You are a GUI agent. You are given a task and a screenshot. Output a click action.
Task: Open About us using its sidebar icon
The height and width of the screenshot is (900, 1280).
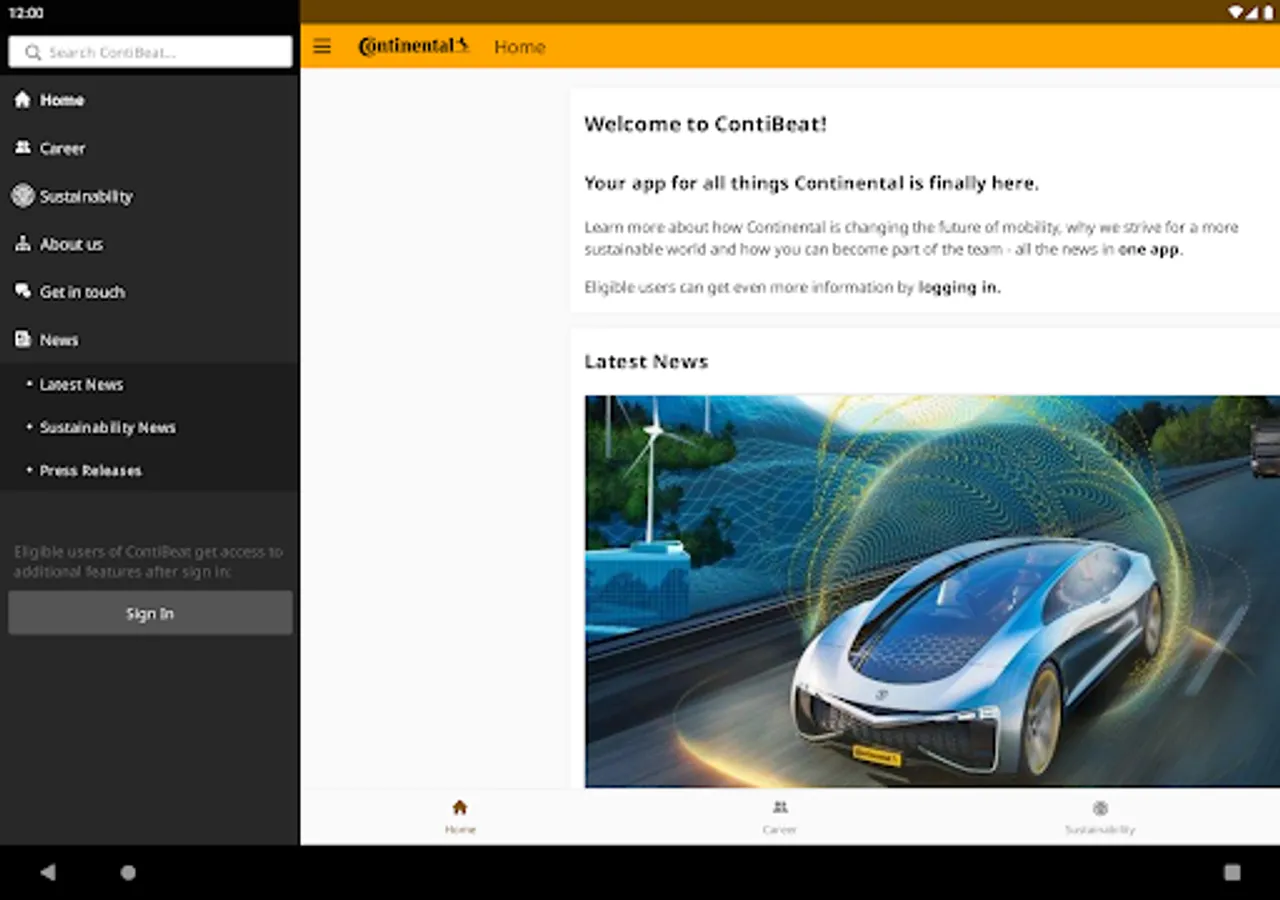tap(22, 243)
